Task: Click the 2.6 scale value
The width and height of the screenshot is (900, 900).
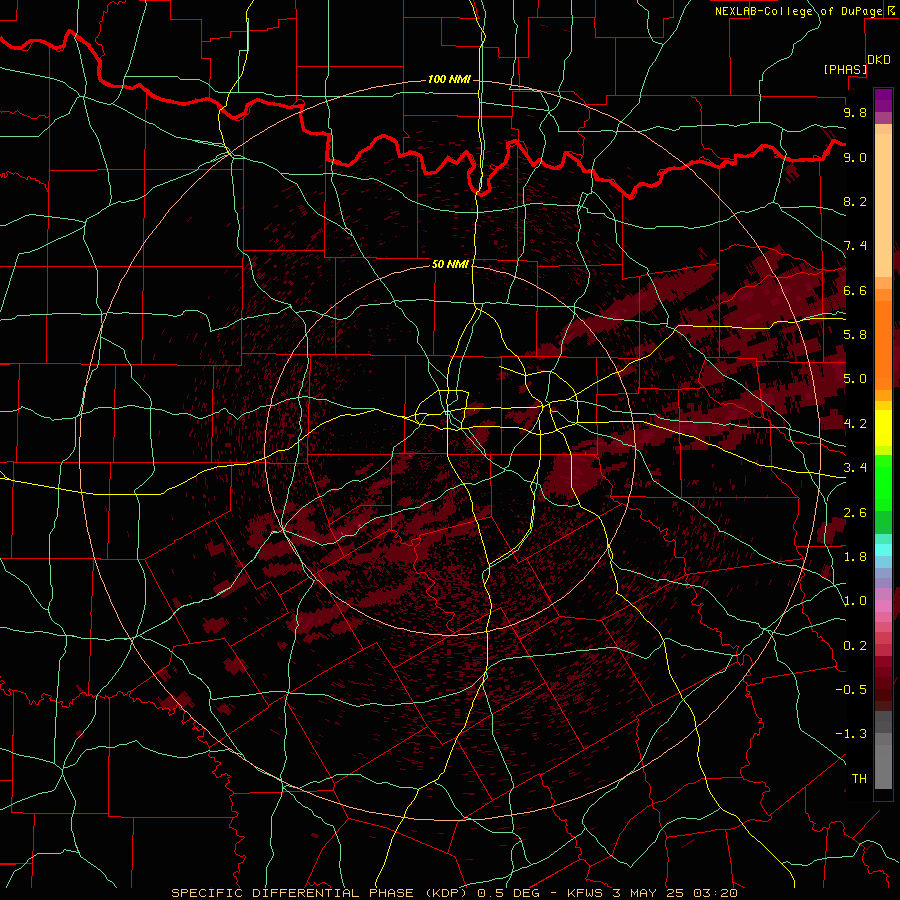Action: [855, 513]
